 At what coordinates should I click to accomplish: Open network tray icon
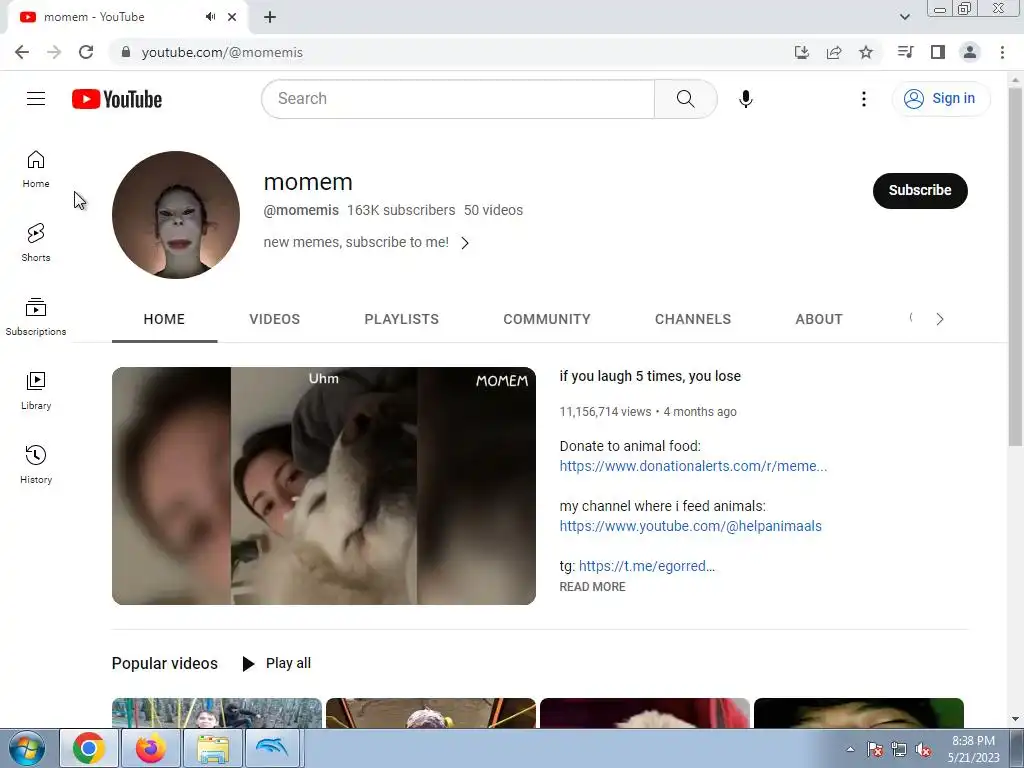(899, 750)
